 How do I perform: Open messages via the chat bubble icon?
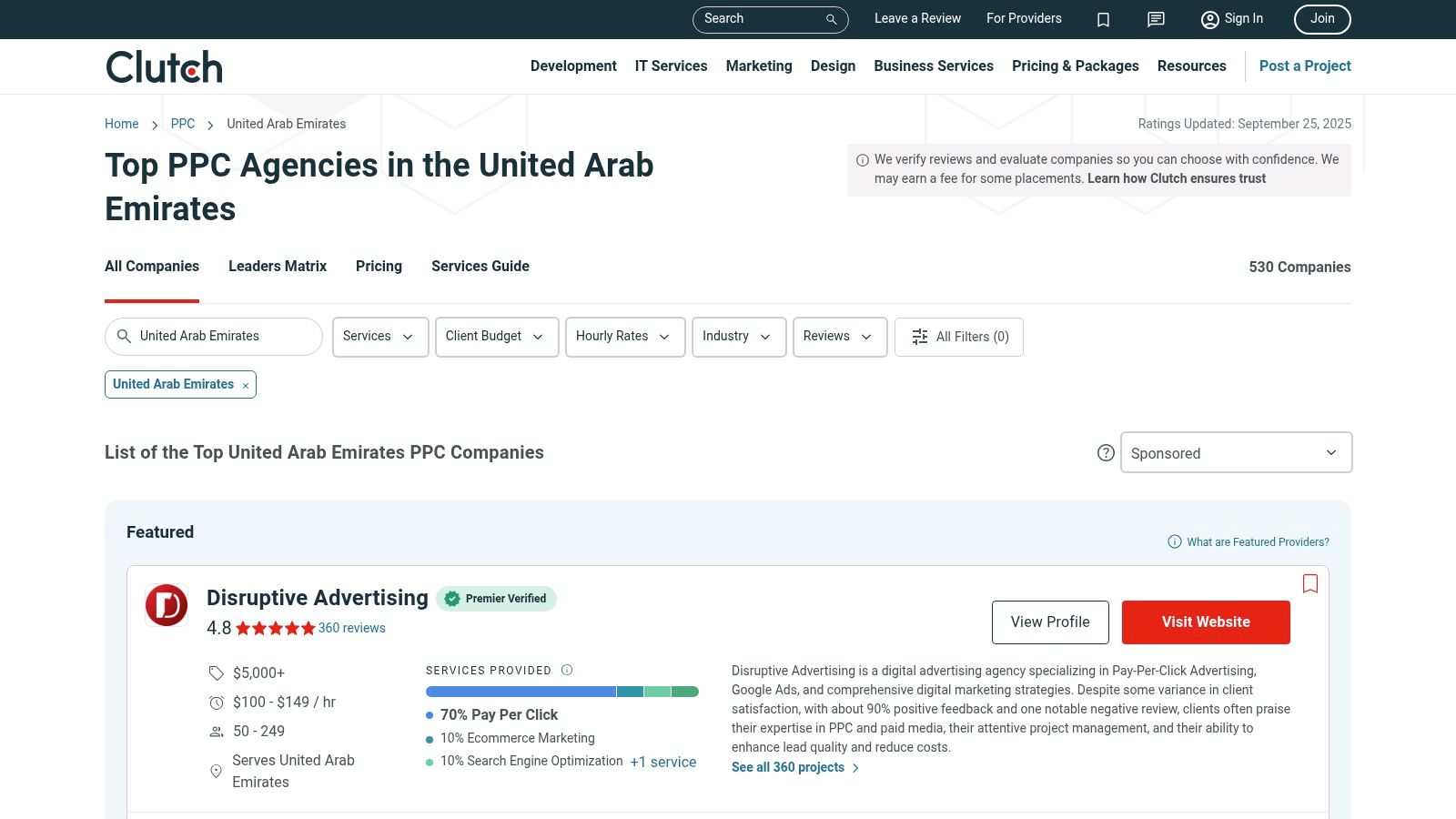point(1155,19)
